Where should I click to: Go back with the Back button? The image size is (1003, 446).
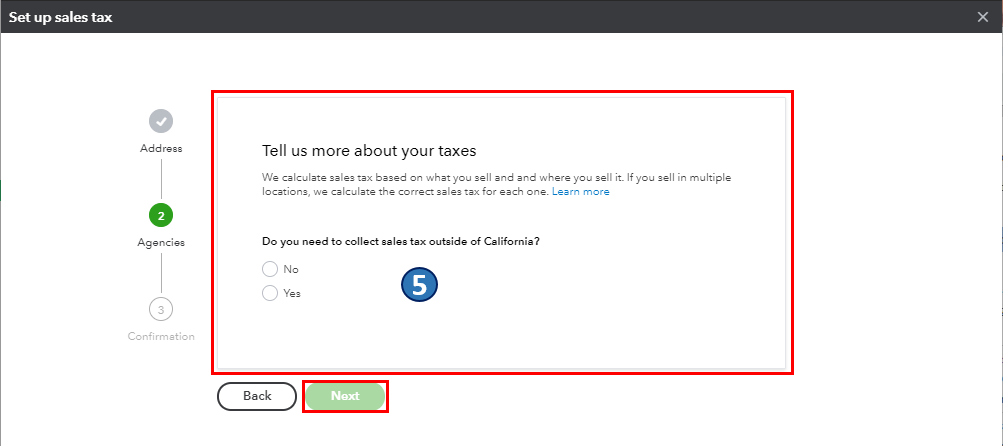click(257, 396)
